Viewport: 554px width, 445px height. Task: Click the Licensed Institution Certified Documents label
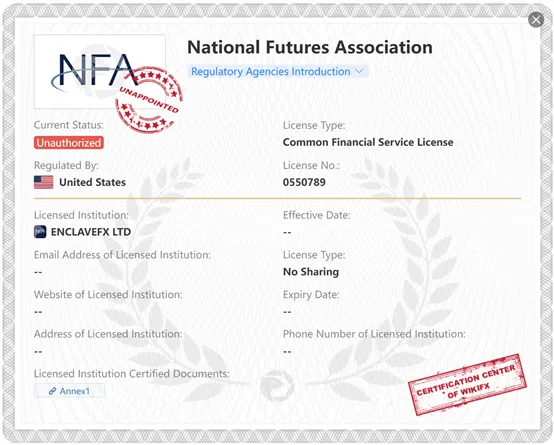pos(132,374)
